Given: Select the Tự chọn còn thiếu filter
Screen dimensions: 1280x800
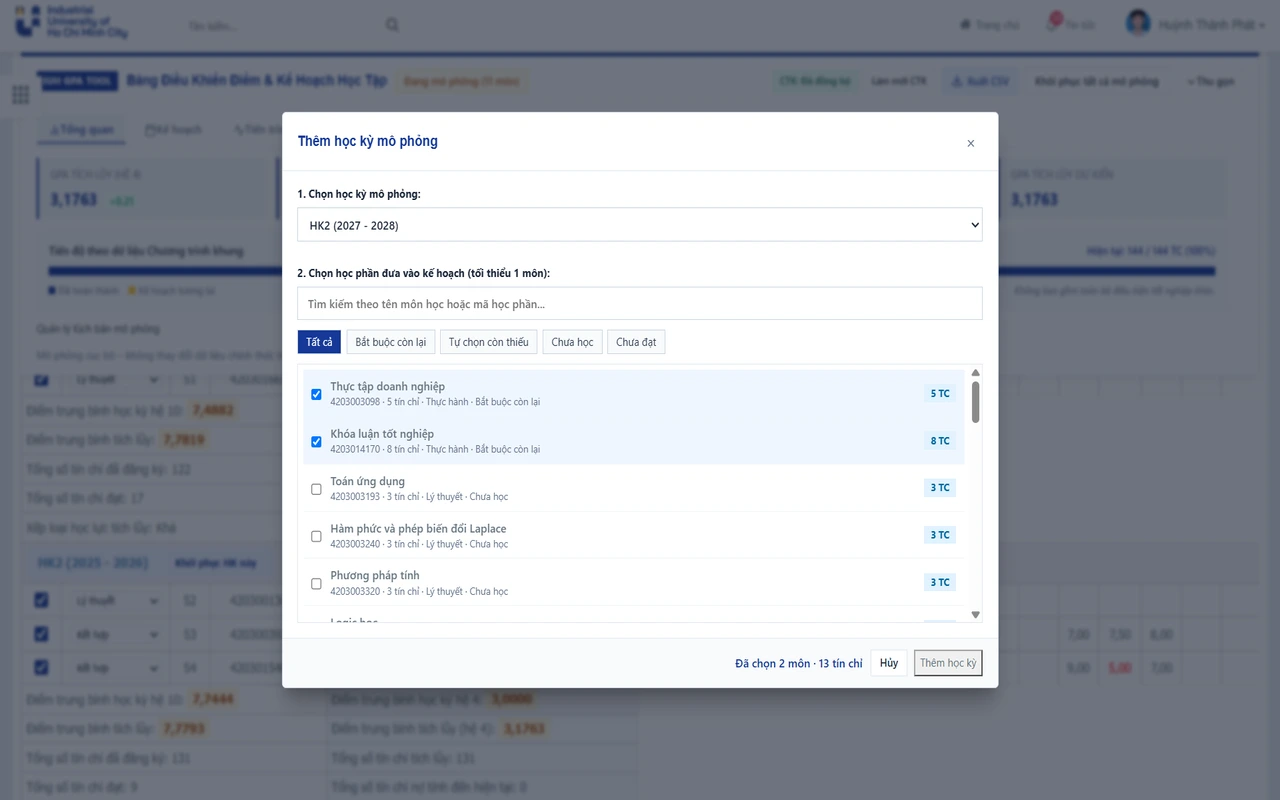Looking at the screenshot, I should 488,342.
